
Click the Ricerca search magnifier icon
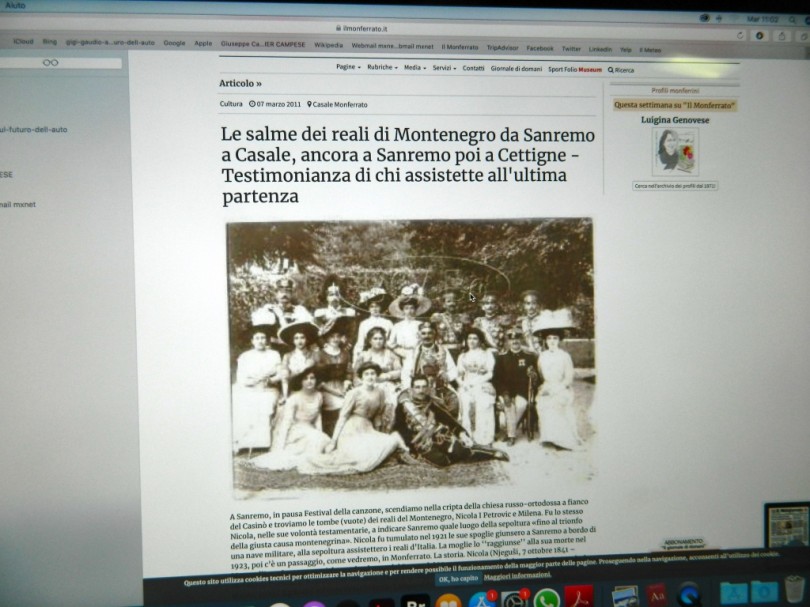(610, 70)
